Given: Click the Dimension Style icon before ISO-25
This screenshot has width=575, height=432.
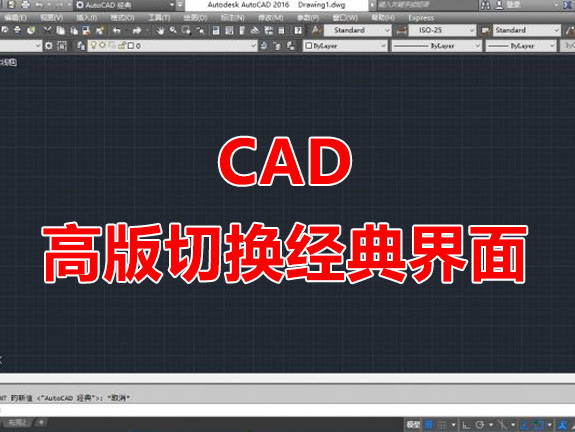Looking at the screenshot, I should (402, 30).
